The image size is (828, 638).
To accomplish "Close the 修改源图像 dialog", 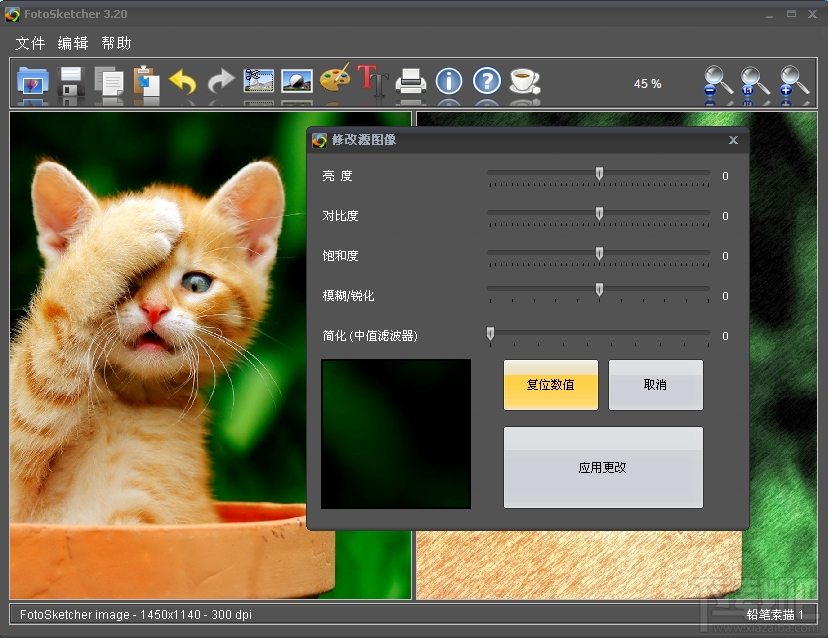I will [733, 140].
